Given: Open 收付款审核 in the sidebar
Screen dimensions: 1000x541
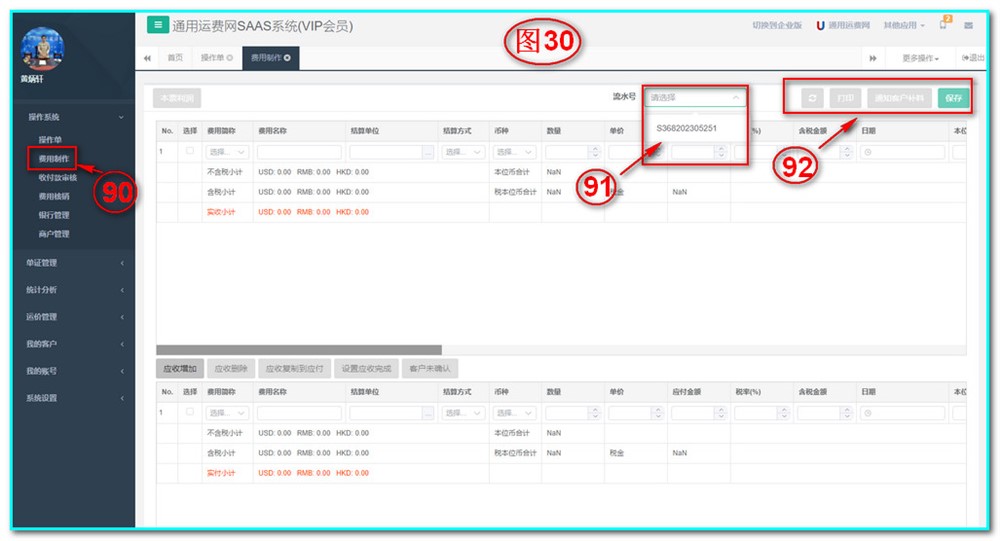Looking at the screenshot, I should pos(57,177).
